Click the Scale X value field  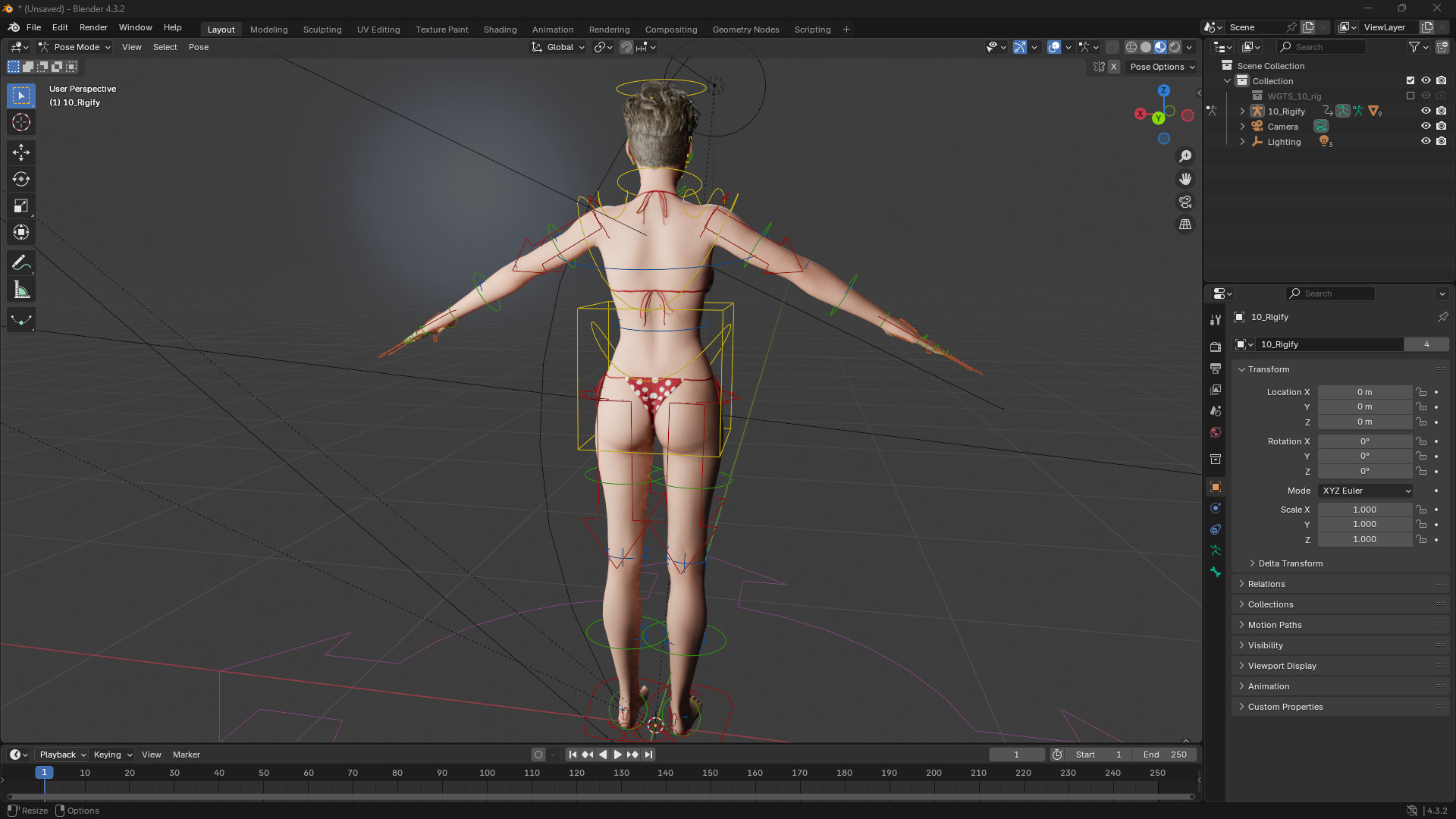1365,510
